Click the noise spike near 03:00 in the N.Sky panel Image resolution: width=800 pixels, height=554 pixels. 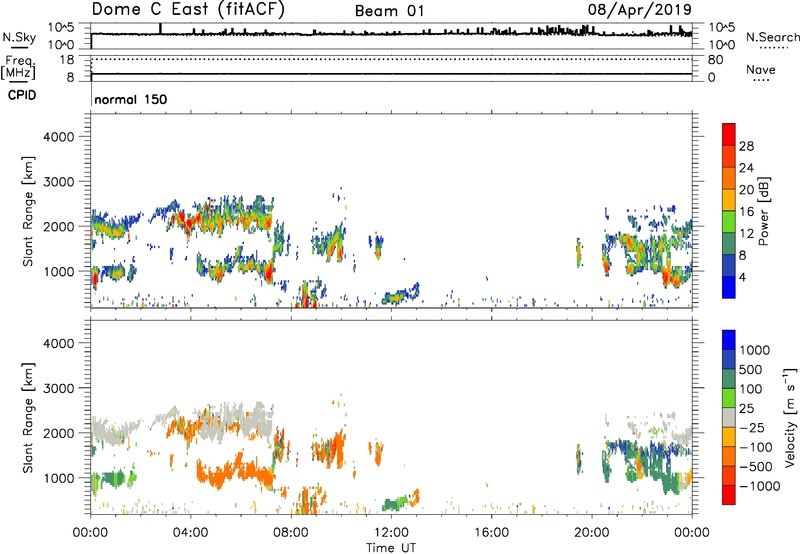click(x=160, y=29)
